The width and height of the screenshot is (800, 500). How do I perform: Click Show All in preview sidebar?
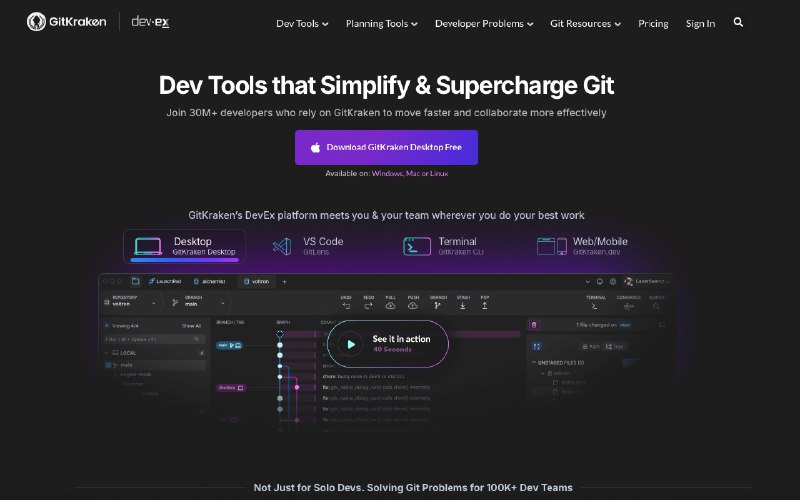tap(191, 326)
